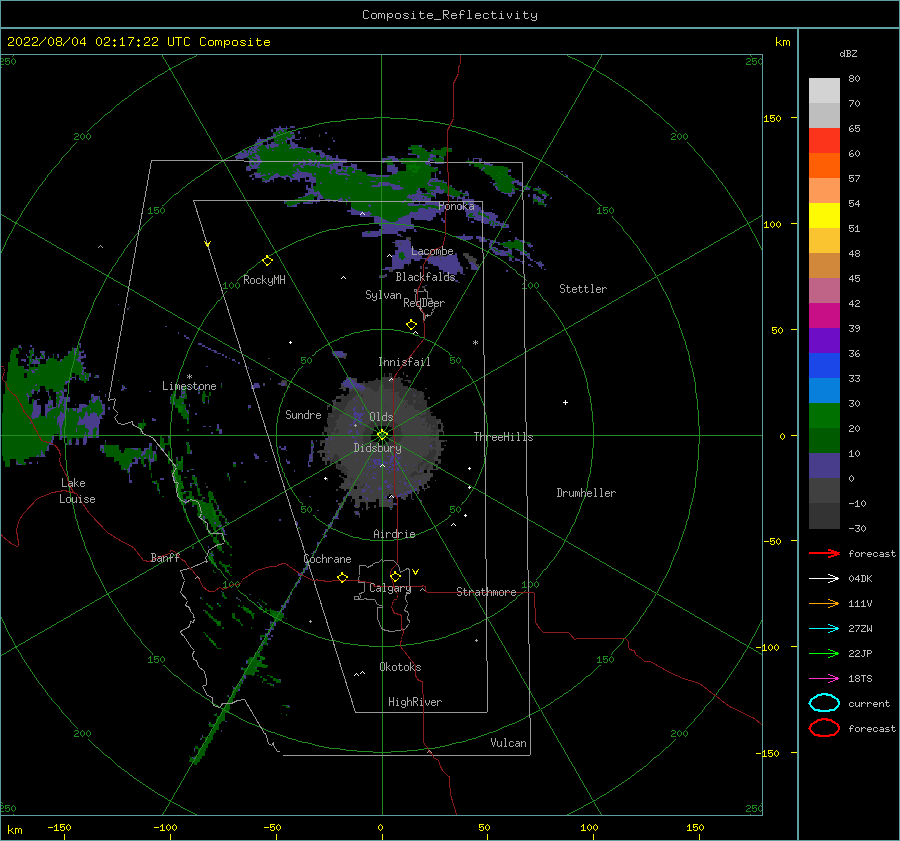900x841 pixels.
Task: Select the blue 33-36 dBZ color band
Action: pos(824,365)
